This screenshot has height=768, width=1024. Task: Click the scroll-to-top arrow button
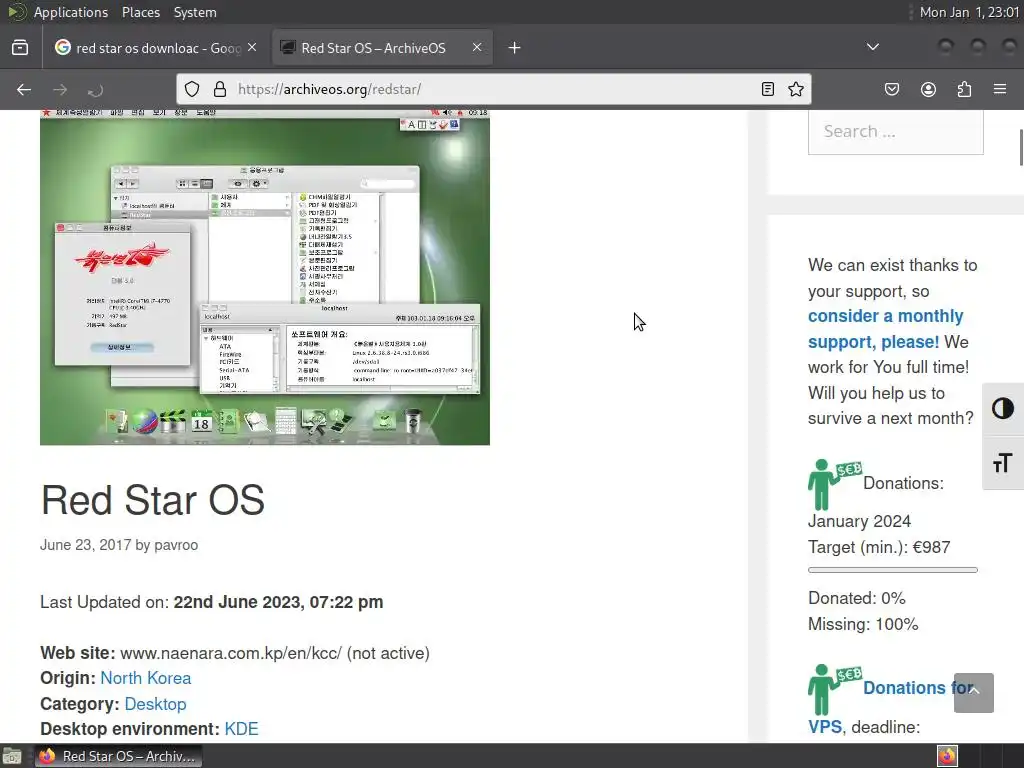coord(974,692)
